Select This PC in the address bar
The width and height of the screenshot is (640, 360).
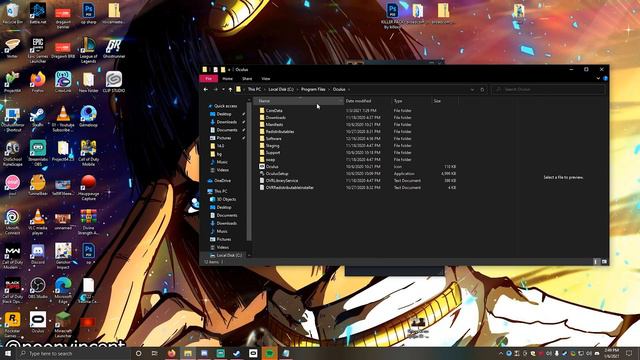[254, 89]
